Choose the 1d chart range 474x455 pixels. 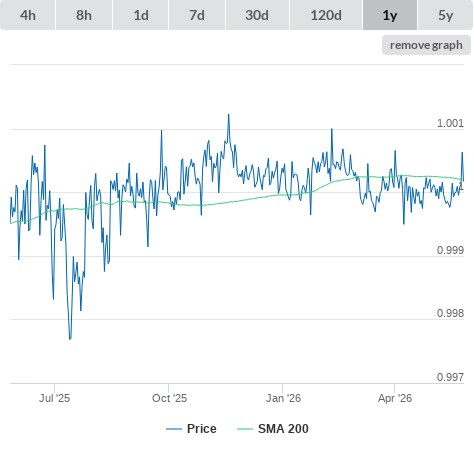coord(141,15)
